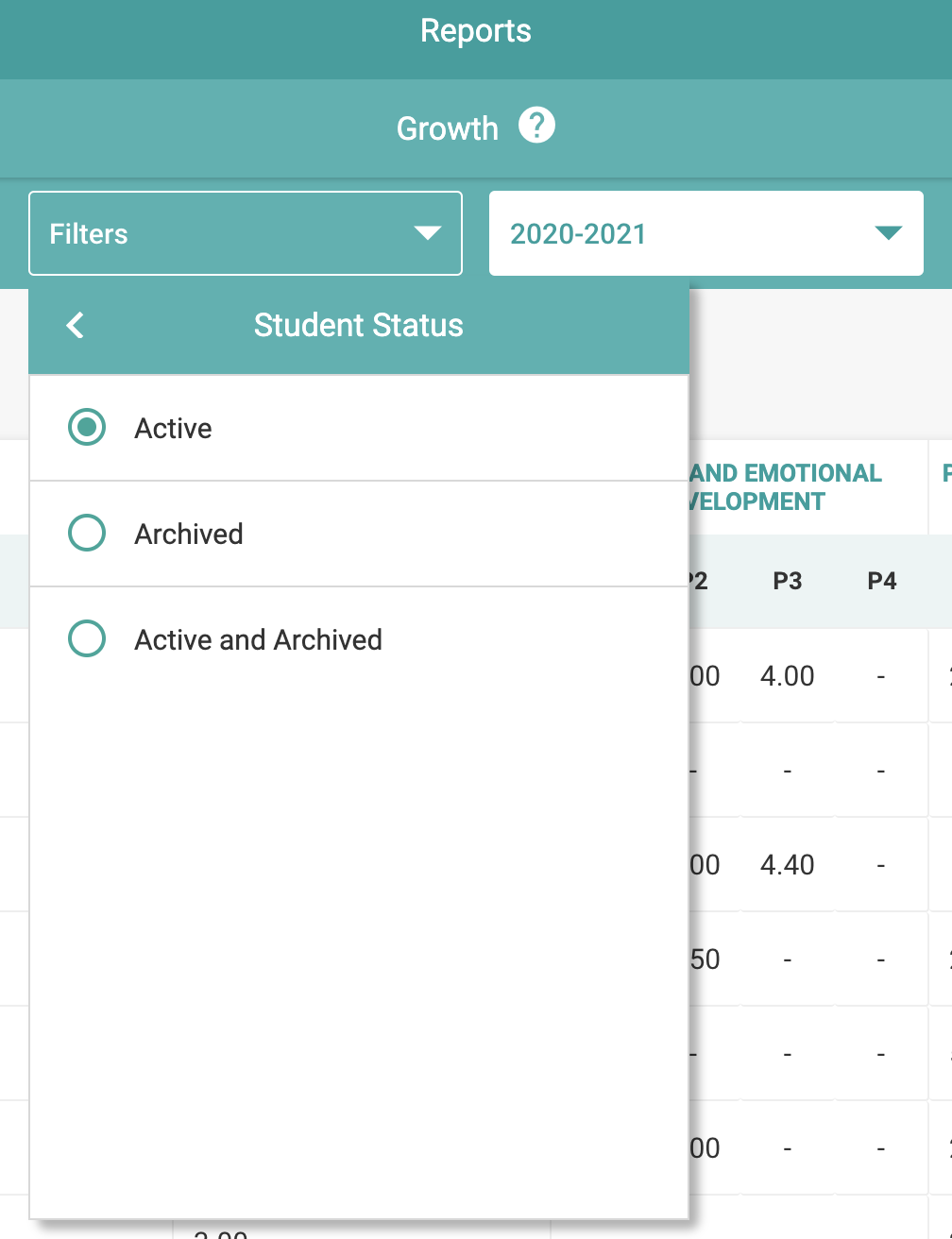
Task: Select the Active radio button
Action: click(x=87, y=428)
